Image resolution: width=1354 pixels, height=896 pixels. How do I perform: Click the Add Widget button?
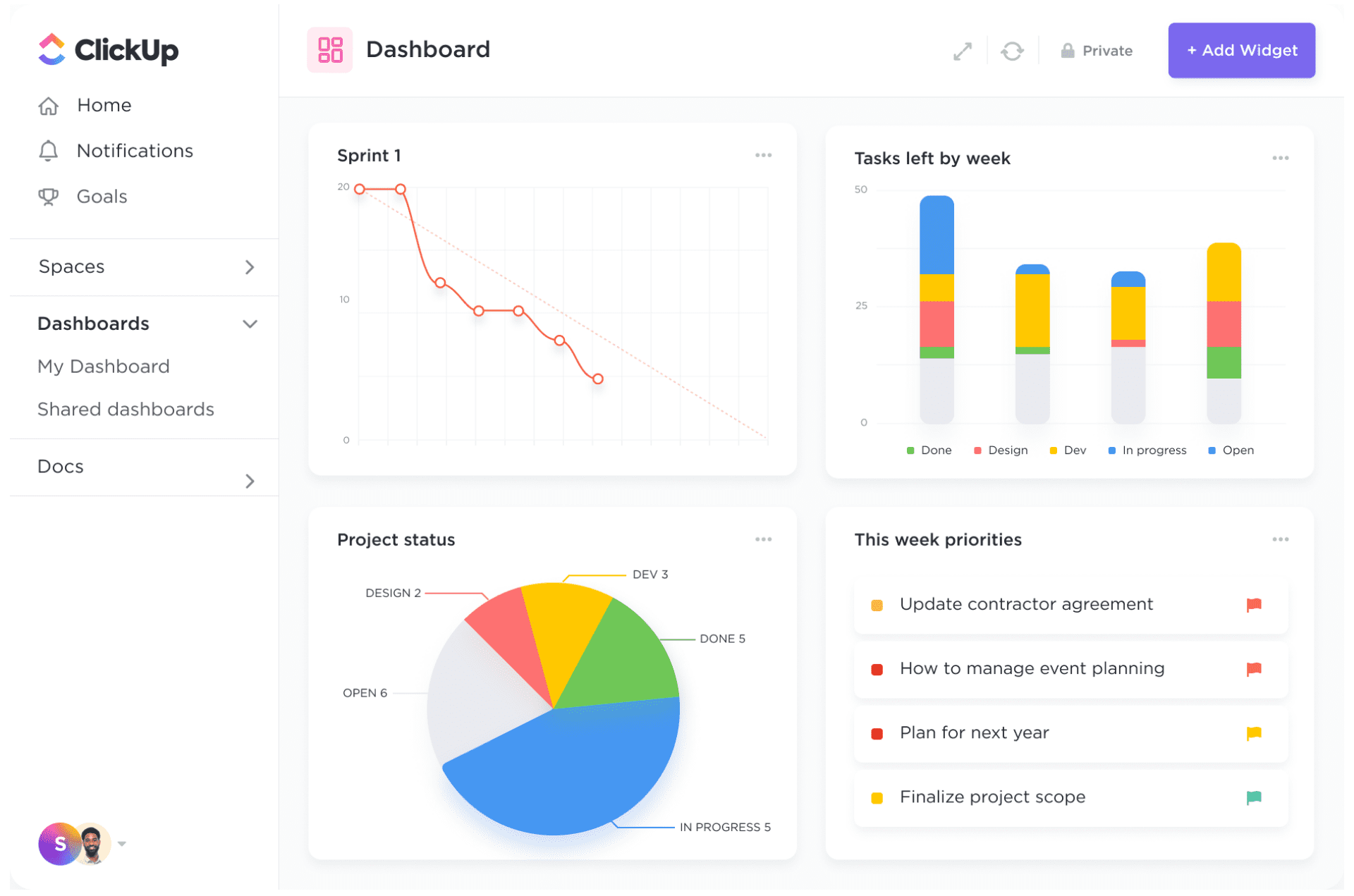[1241, 50]
